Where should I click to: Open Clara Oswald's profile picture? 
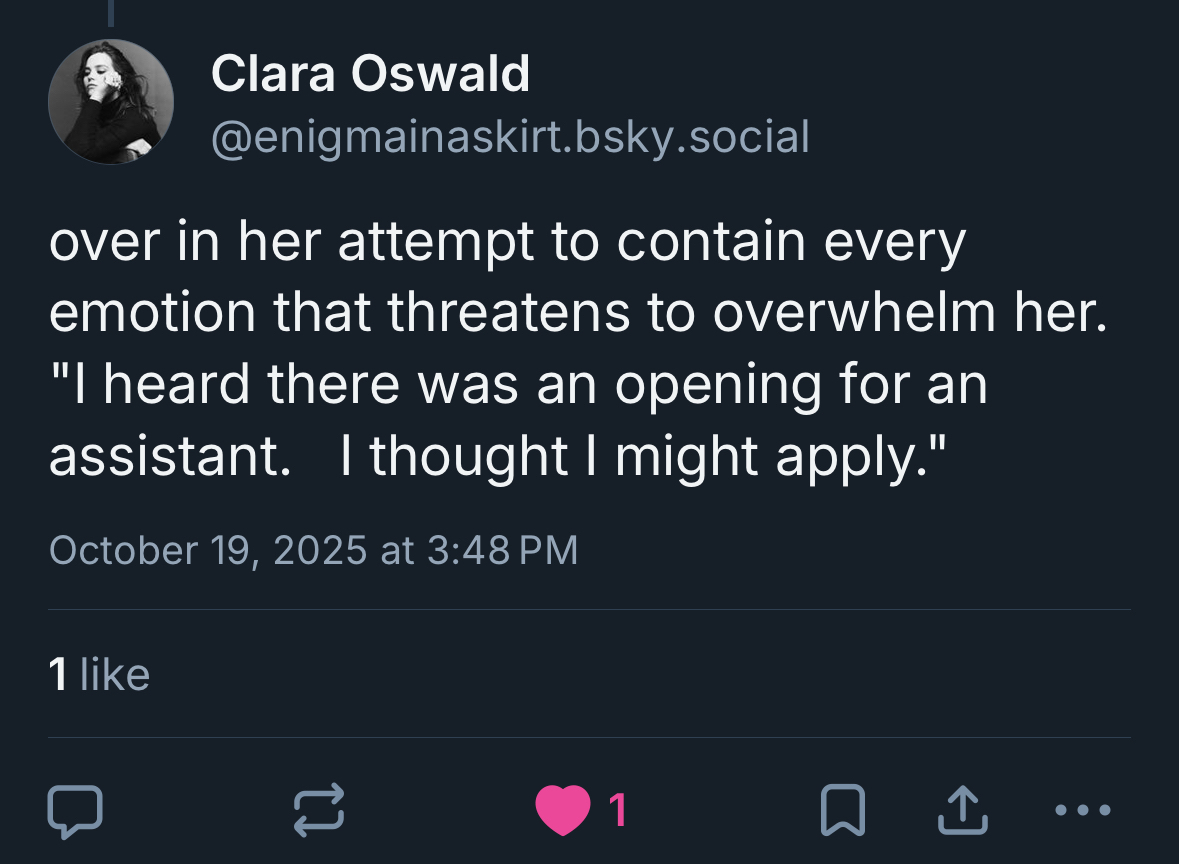click(111, 102)
